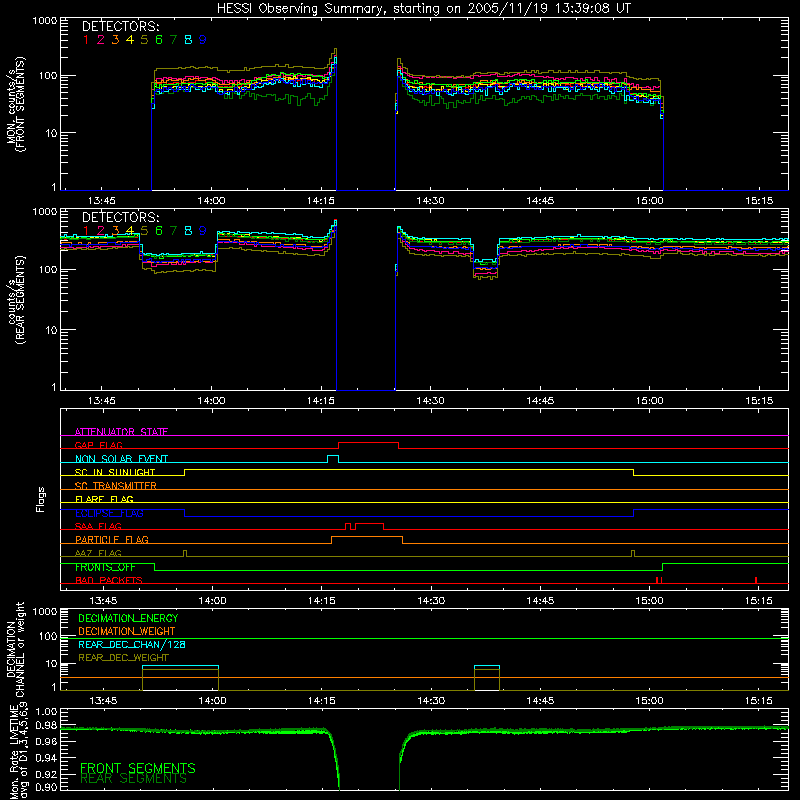Click the SC_IN_SUNLIGHT flag label
This screenshot has width=800, height=800.
point(115,472)
